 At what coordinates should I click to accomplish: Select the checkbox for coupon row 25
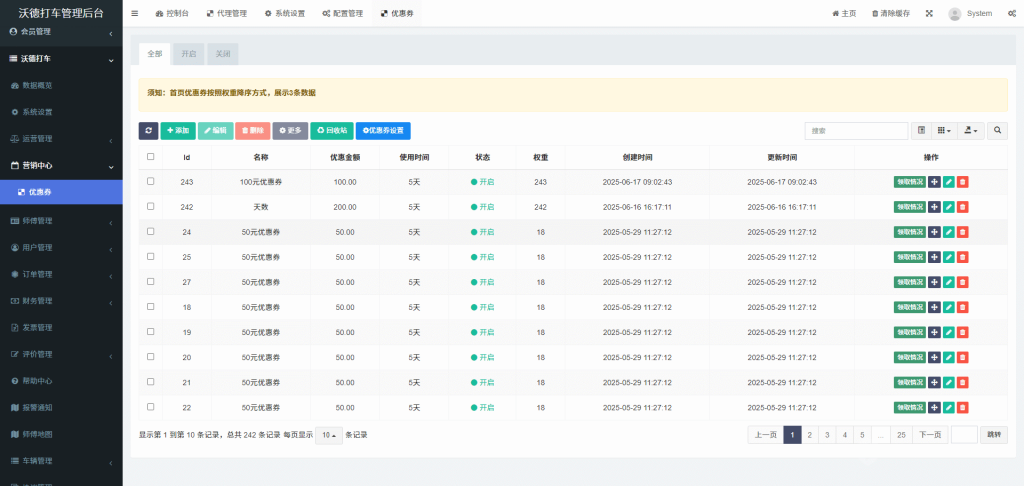[151, 257]
